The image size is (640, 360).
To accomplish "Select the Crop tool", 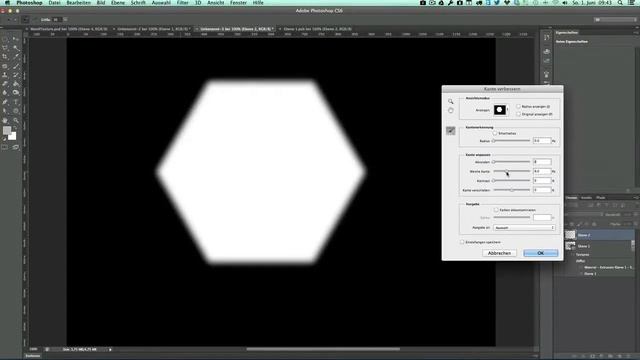I will (5, 57).
